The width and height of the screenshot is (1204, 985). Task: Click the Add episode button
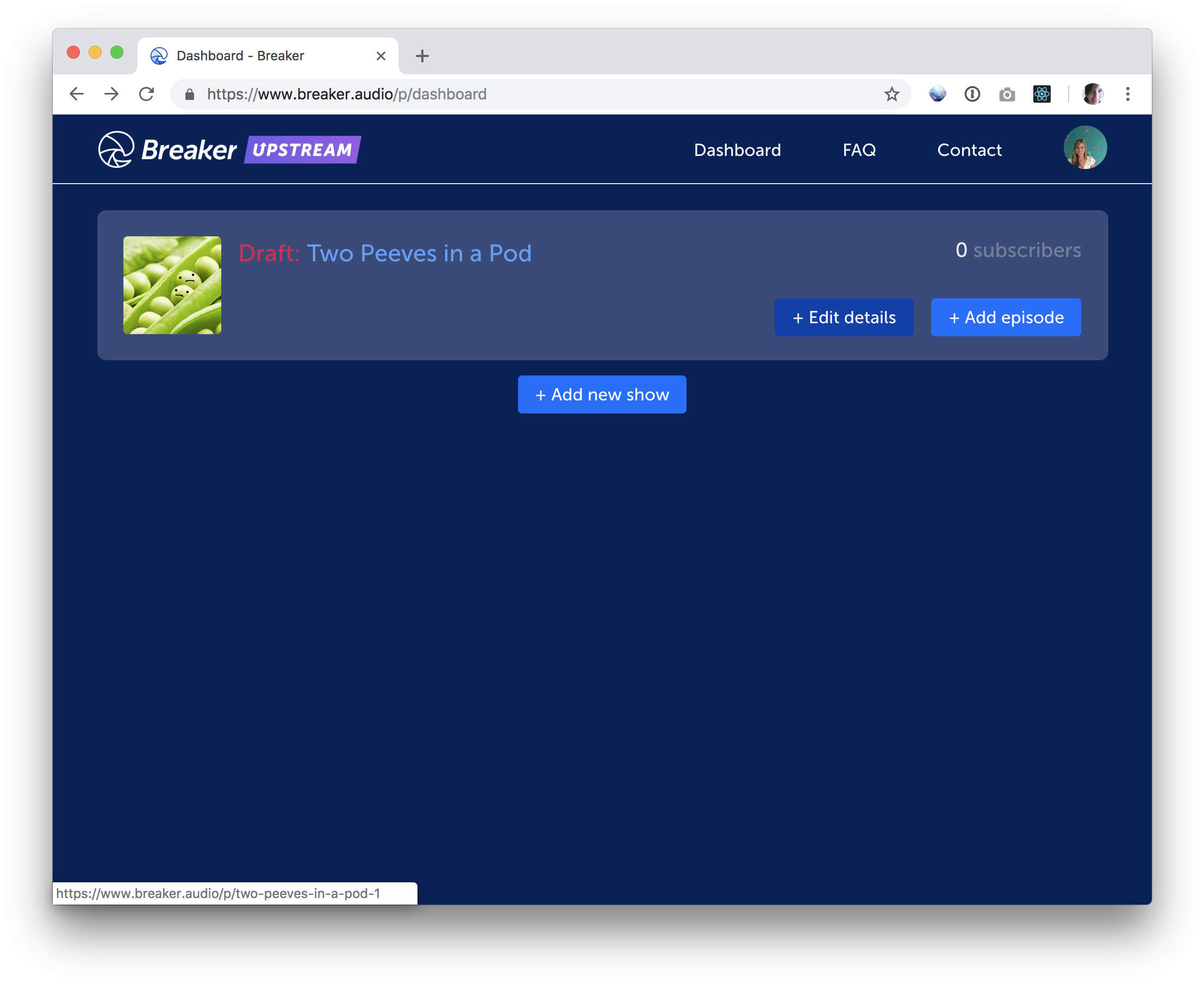point(1005,317)
